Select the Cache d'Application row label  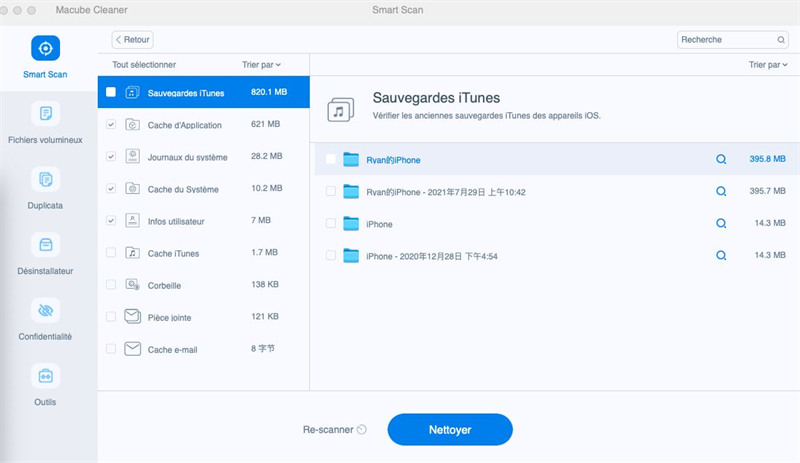185,125
